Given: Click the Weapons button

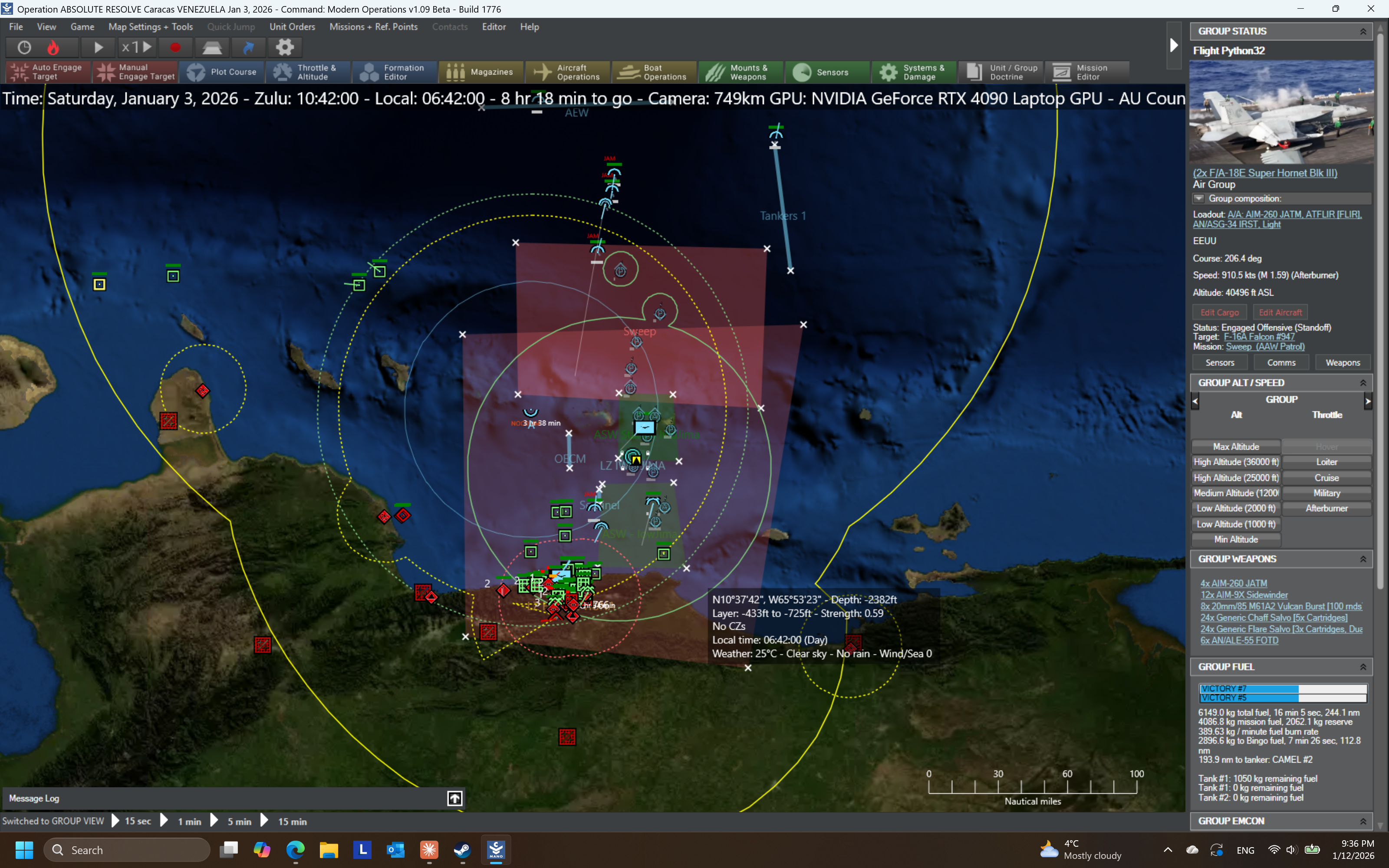Looking at the screenshot, I should pyautogui.click(x=1343, y=363).
